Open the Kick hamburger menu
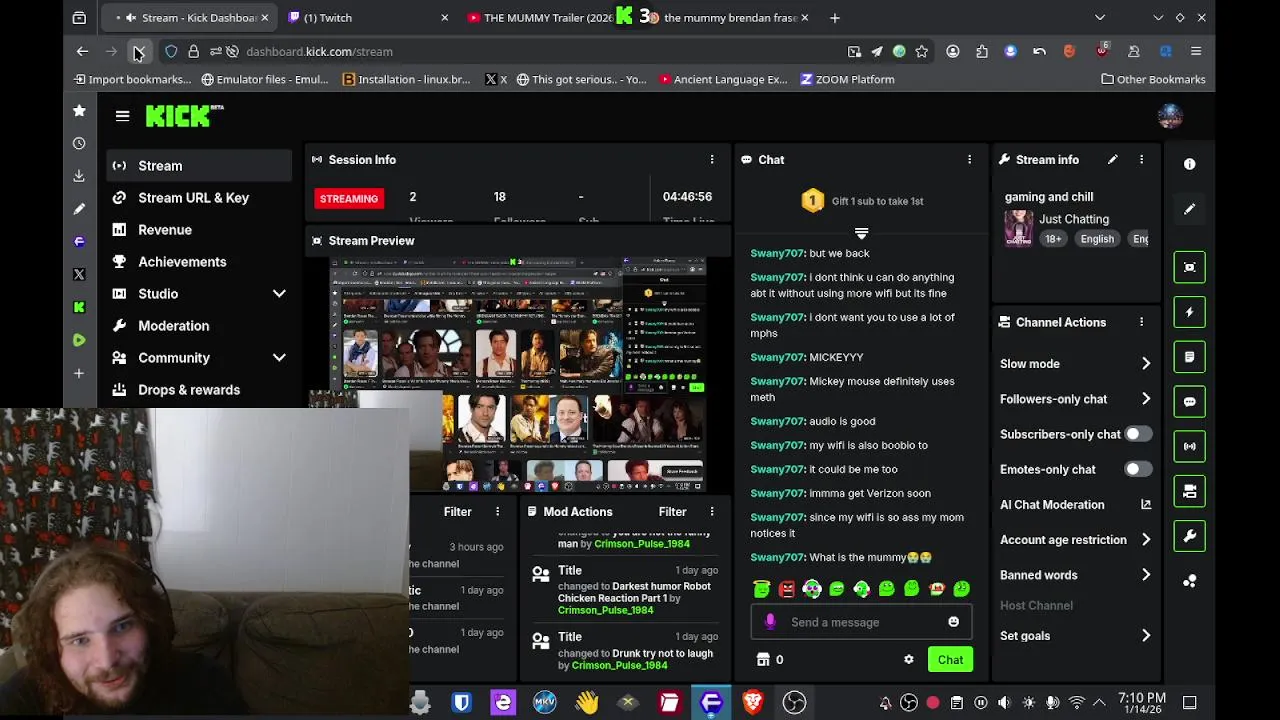 click(122, 116)
